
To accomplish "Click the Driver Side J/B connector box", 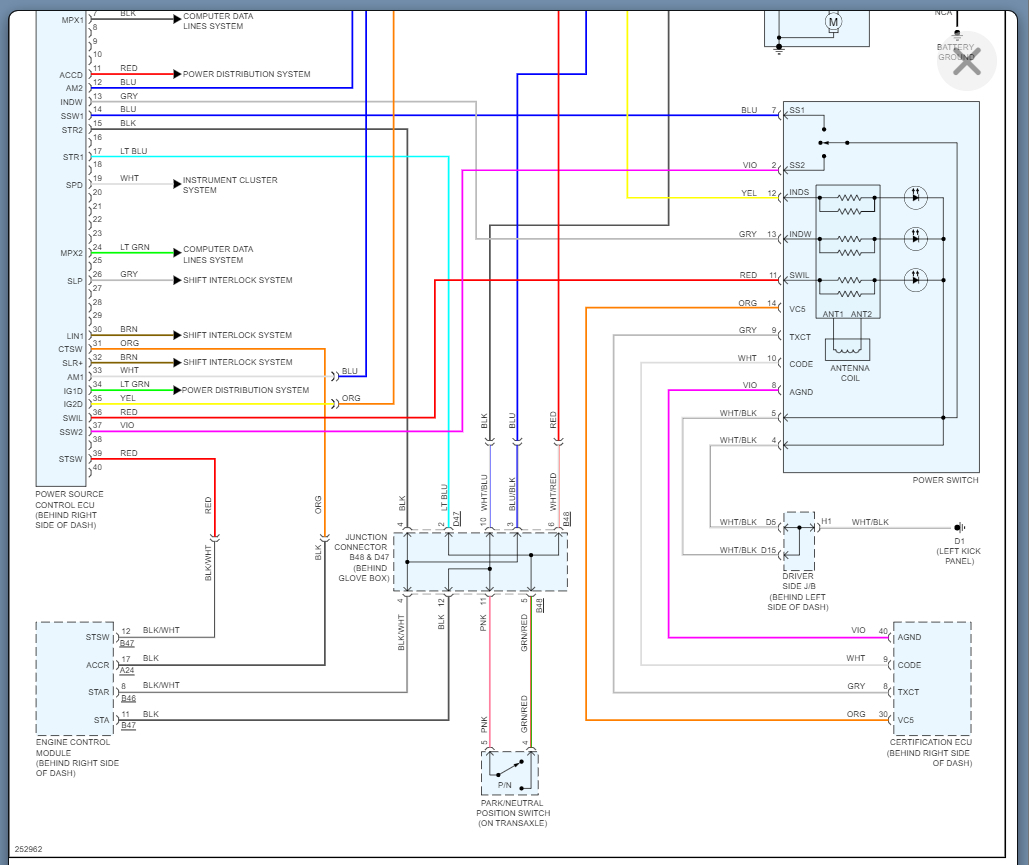I will [x=799, y=541].
